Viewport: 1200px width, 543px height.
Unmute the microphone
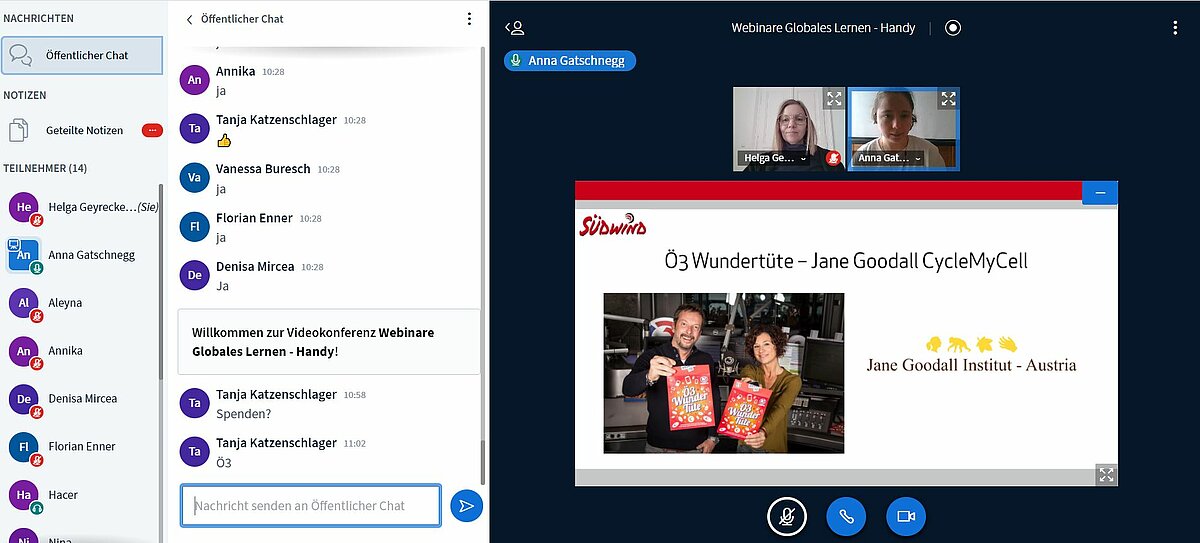point(787,516)
